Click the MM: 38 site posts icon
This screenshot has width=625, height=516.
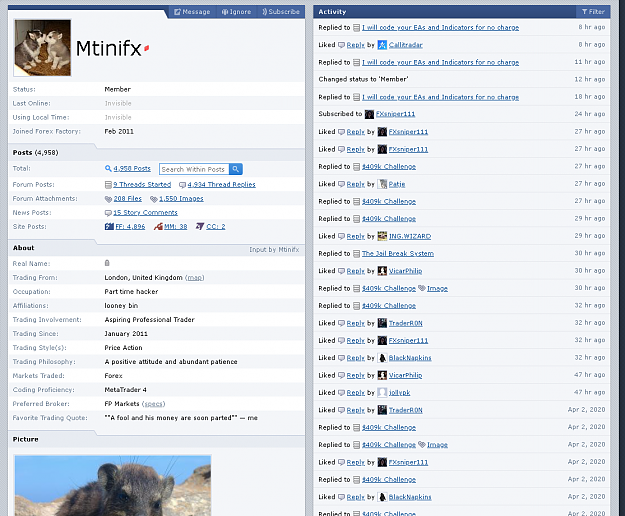coord(158,226)
